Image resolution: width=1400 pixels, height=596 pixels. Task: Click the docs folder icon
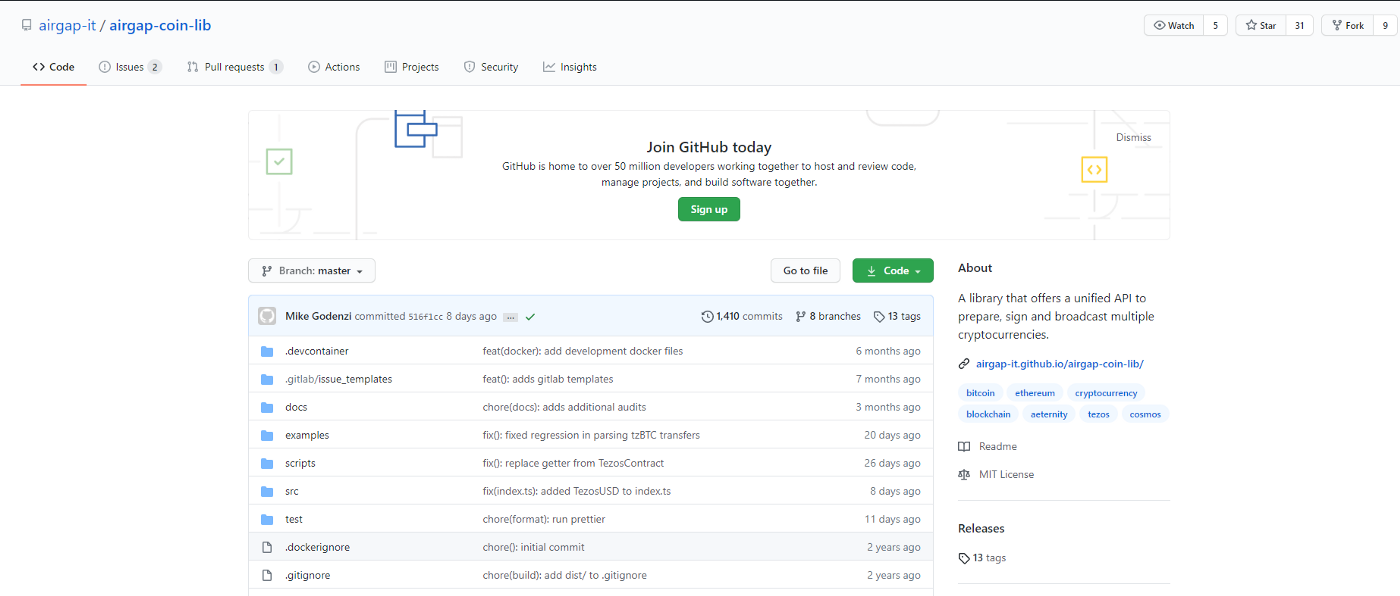pos(267,408)
